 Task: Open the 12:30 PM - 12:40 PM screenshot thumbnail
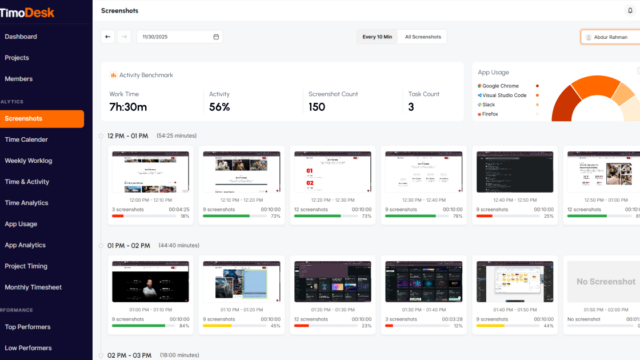click(424, 172)
